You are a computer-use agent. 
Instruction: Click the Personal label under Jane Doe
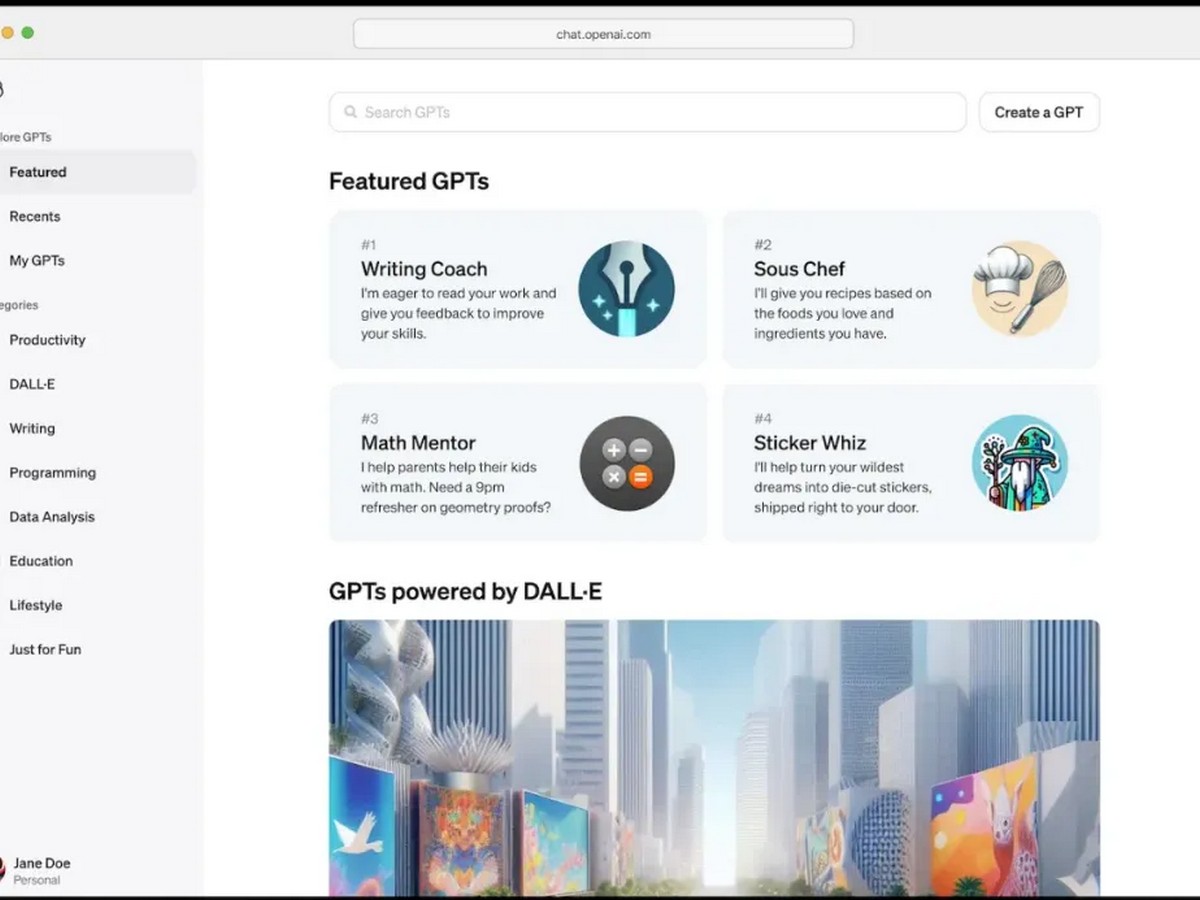coord(37,880)
